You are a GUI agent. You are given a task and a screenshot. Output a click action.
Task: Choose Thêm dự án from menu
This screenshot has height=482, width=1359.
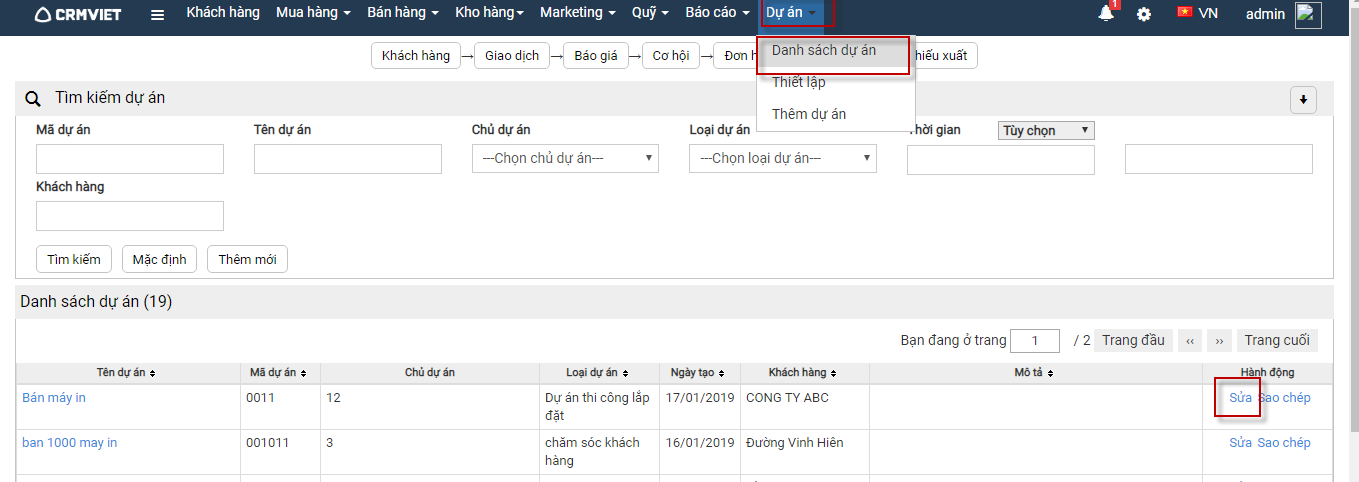[x=809, y=114]
